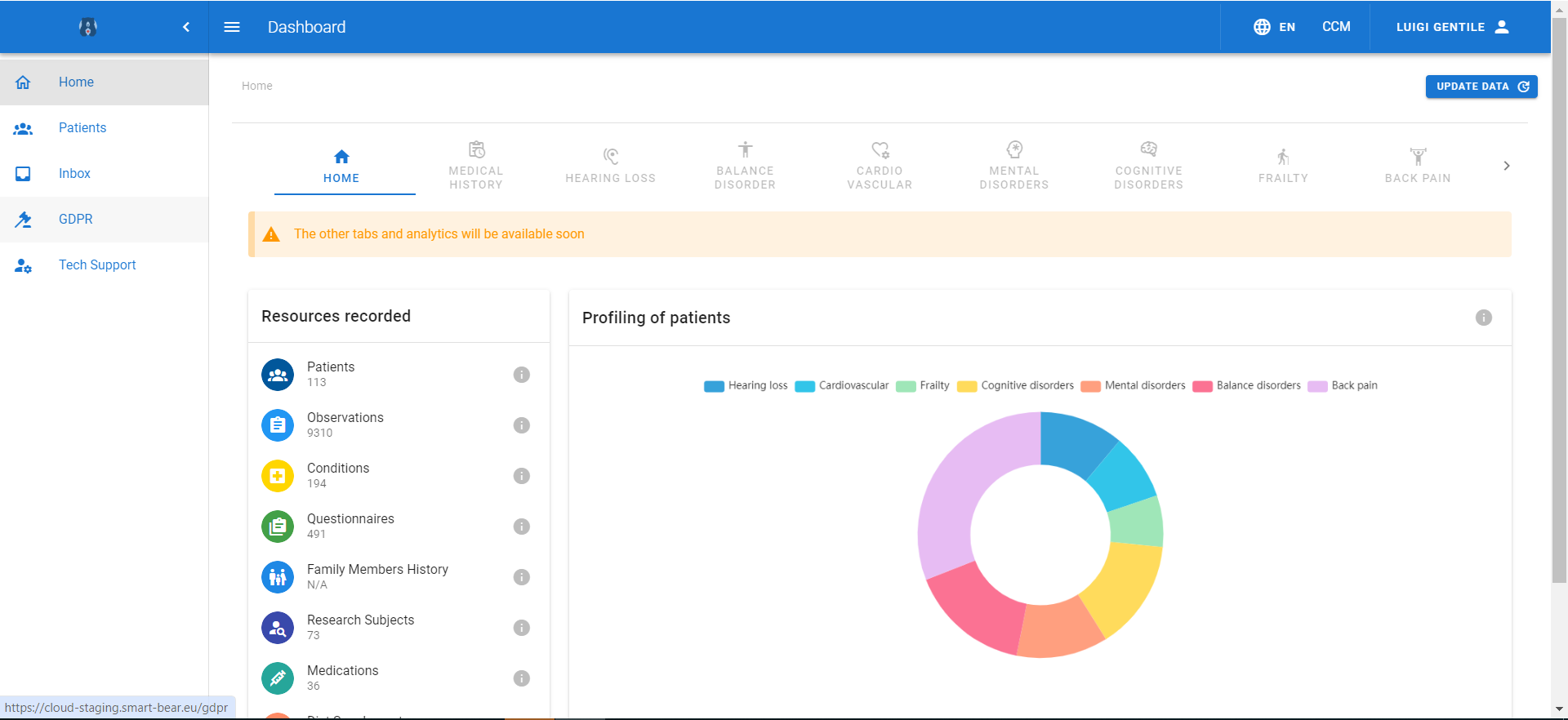
Task: Open the Cognitive Disorders tab
Action: click(1149, 166)
